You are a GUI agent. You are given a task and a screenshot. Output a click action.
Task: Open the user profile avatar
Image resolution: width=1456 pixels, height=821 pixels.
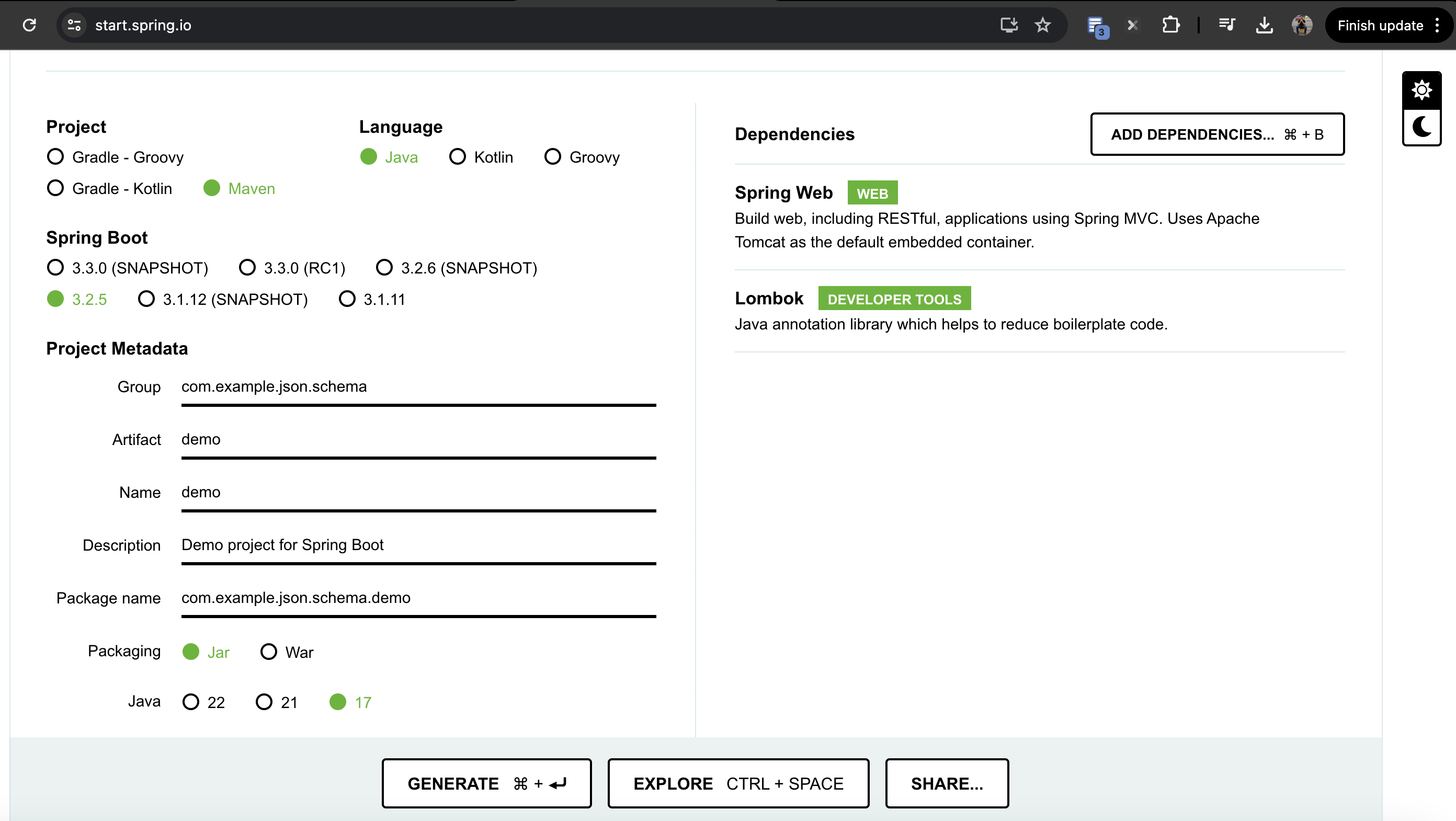coord(1302,26)
